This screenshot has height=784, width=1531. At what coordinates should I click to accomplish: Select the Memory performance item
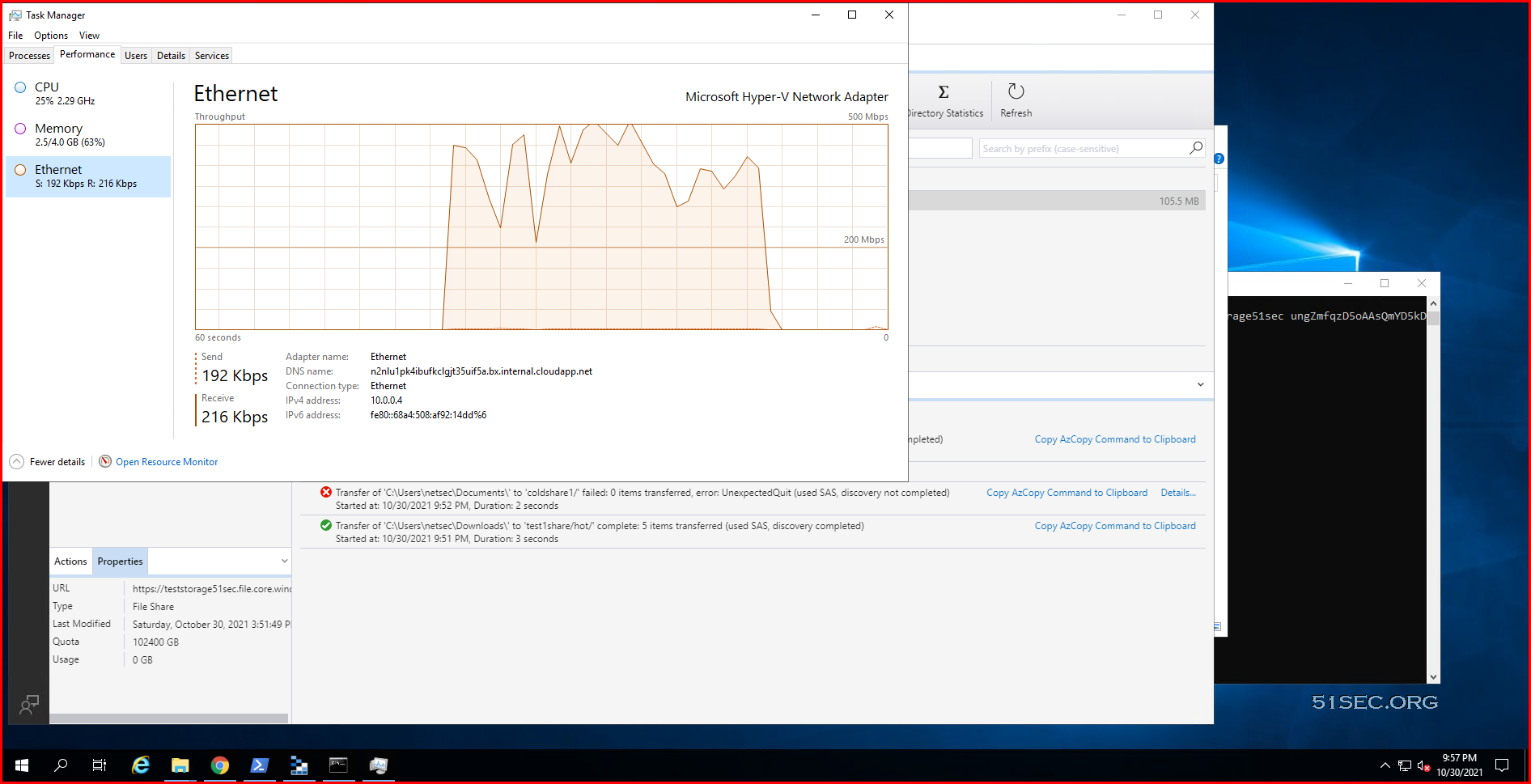point(87,134)
